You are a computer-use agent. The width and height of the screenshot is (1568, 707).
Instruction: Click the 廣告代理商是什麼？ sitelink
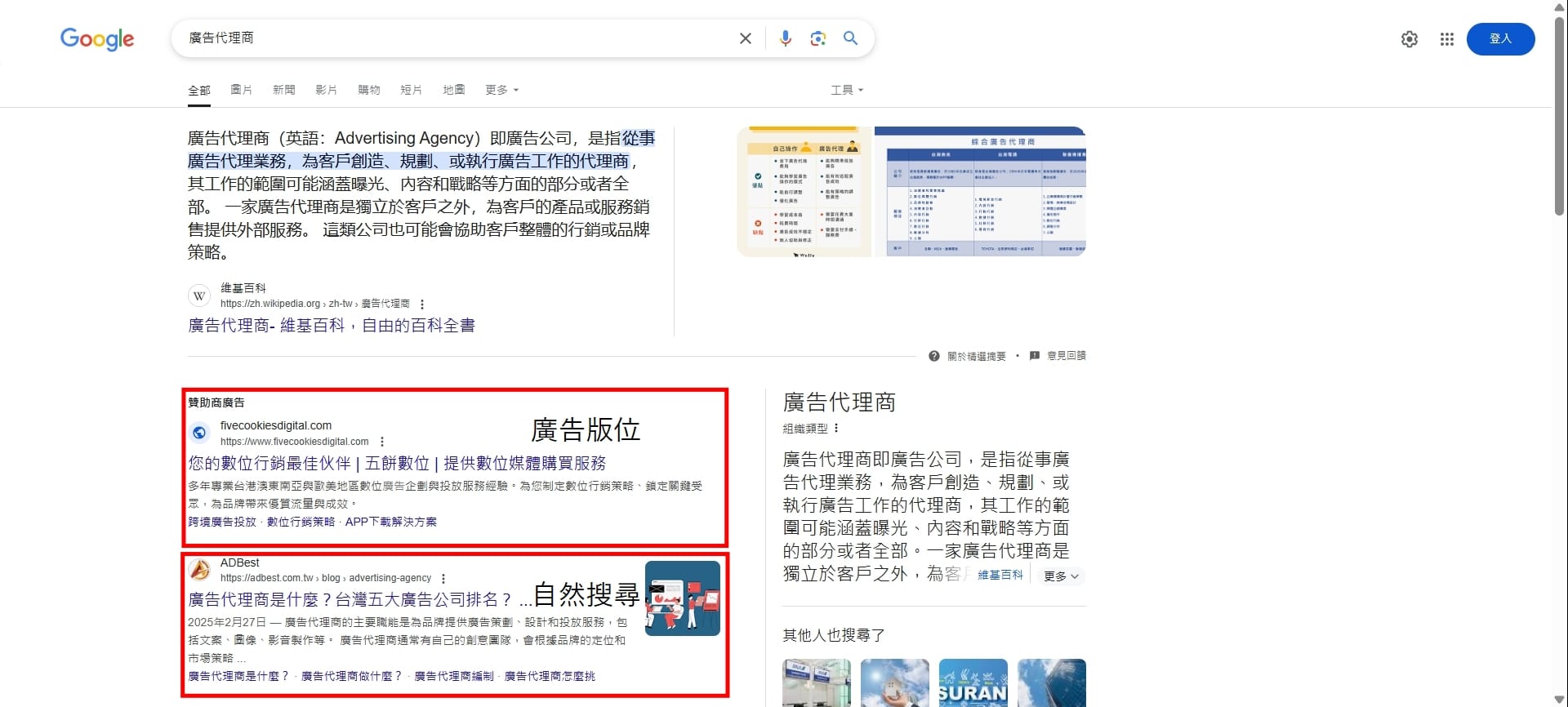pyautogui.click(x=239, y=676)
